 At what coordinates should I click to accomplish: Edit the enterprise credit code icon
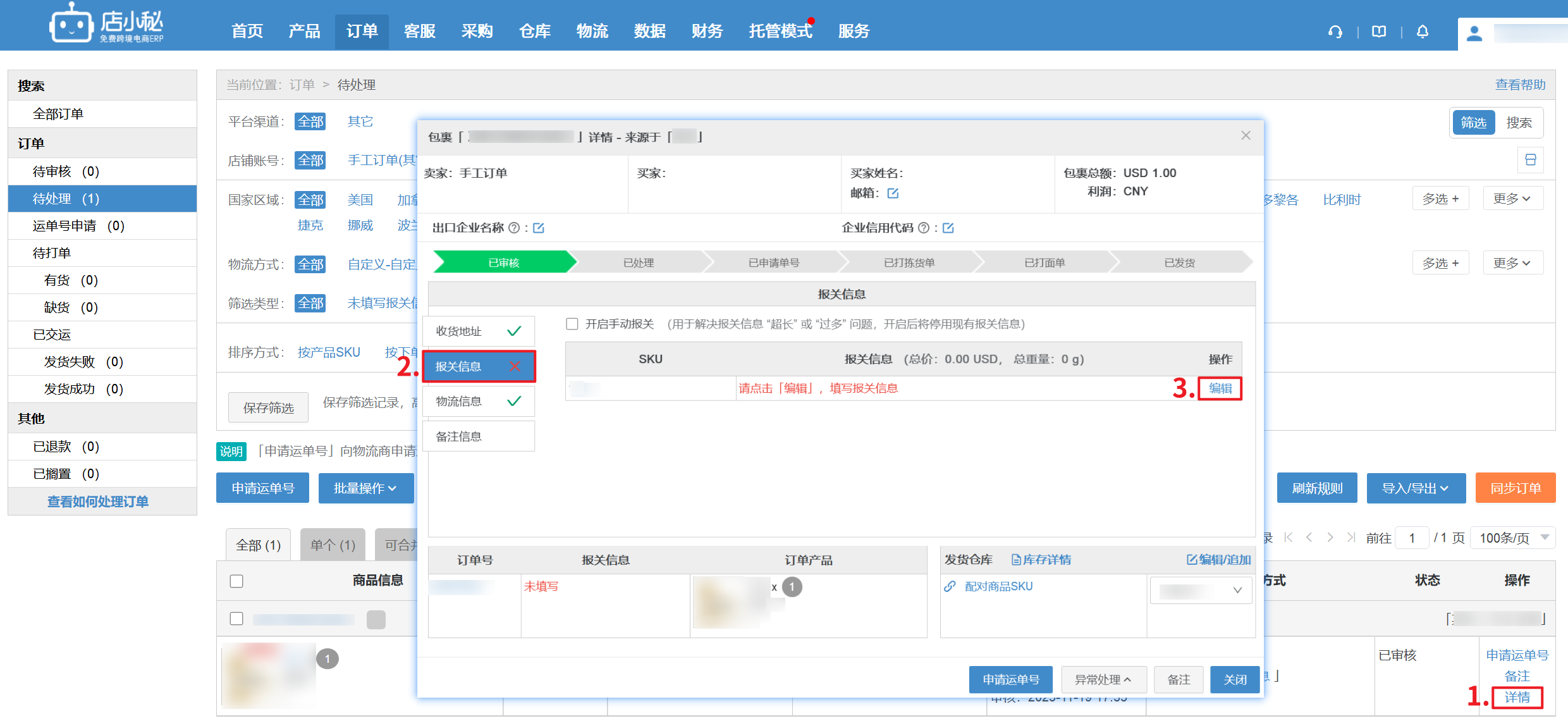pos(948,228)
